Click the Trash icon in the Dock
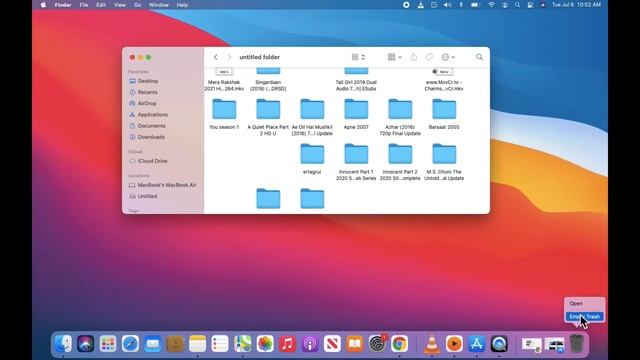 (576, 344)
